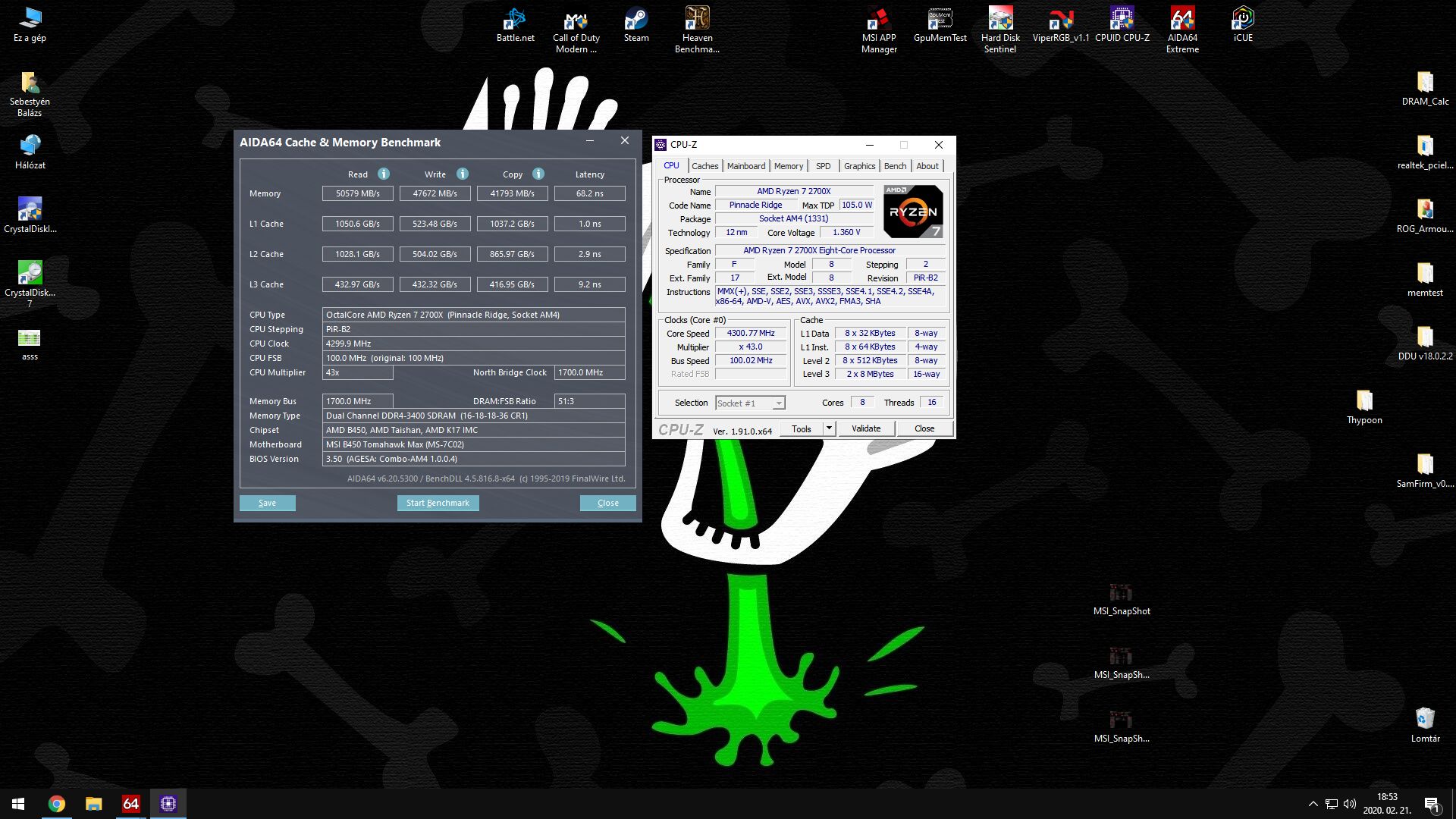Click the Tools button in CPU-Z

pos(802,428)
